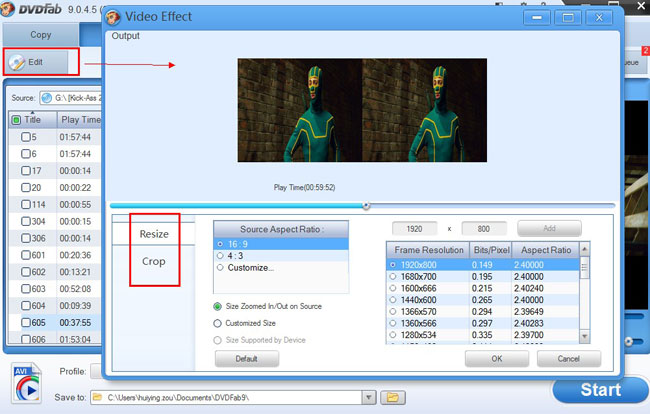
Task: Click the Video Effect dialog title icon
Action: point(113,17)
